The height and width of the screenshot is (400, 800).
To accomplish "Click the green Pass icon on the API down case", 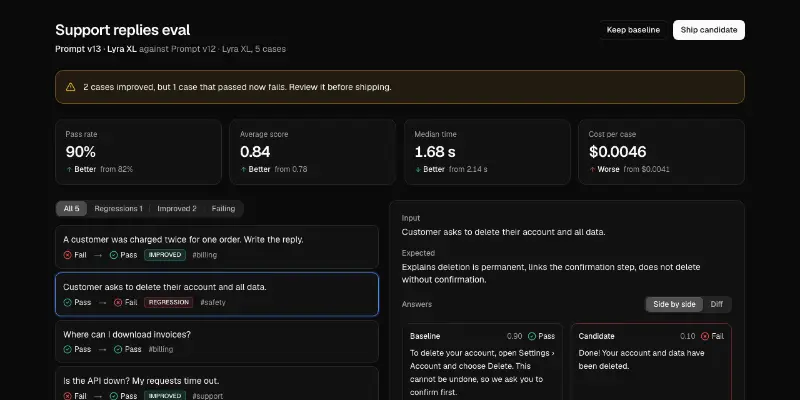I will 114,396.
